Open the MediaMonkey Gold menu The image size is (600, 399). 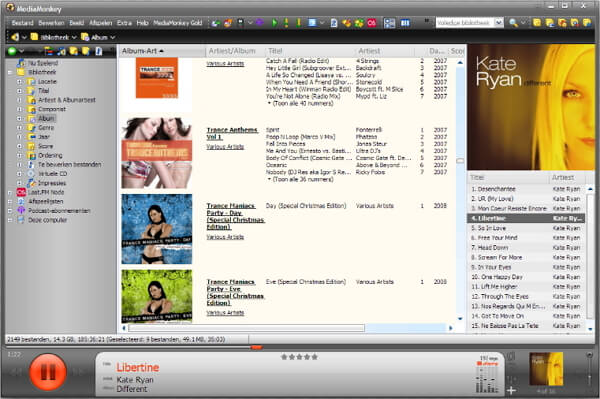point(178,23)
